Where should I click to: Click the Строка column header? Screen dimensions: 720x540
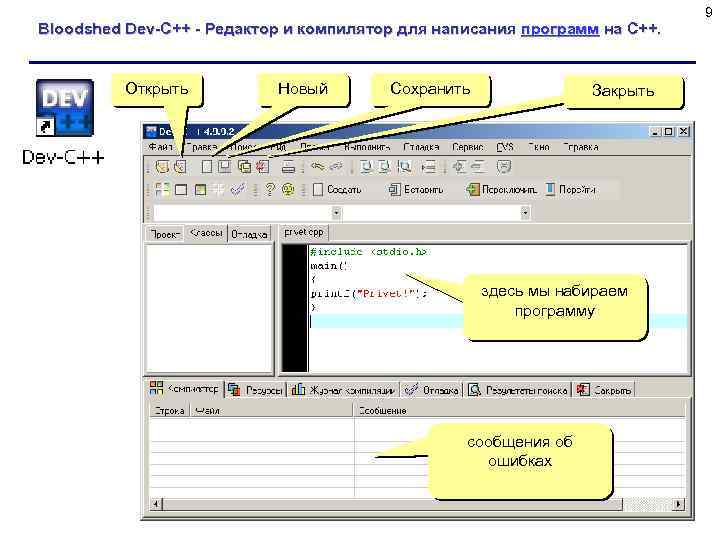pyautogui.click(x=169, y=411)
